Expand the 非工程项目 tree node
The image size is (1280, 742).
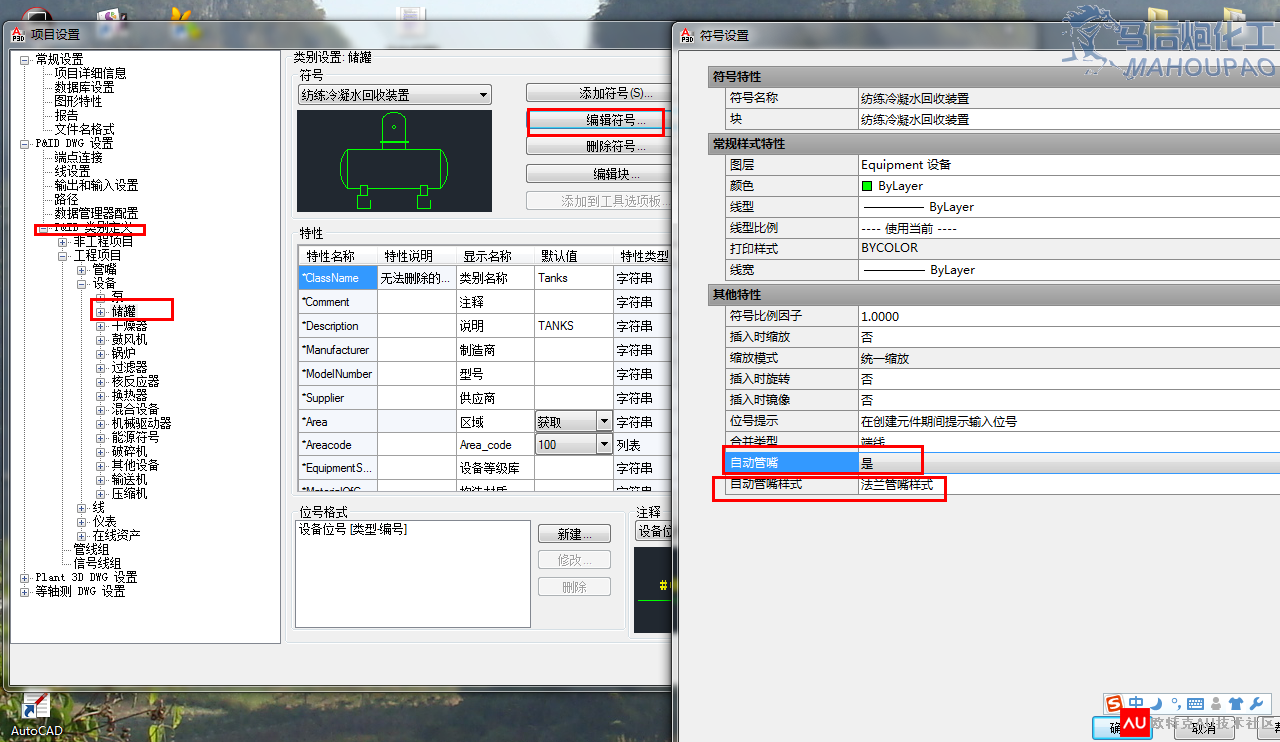63,242
